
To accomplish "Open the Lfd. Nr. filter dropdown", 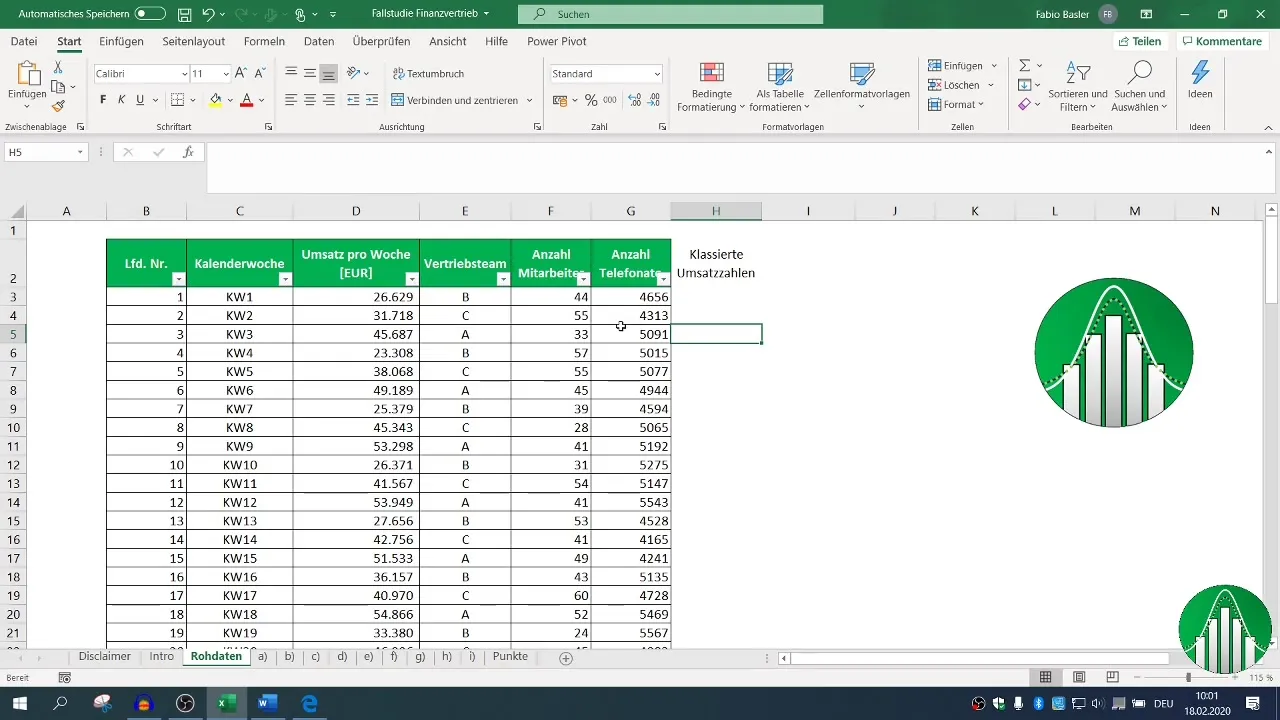I will click(178, 279).
